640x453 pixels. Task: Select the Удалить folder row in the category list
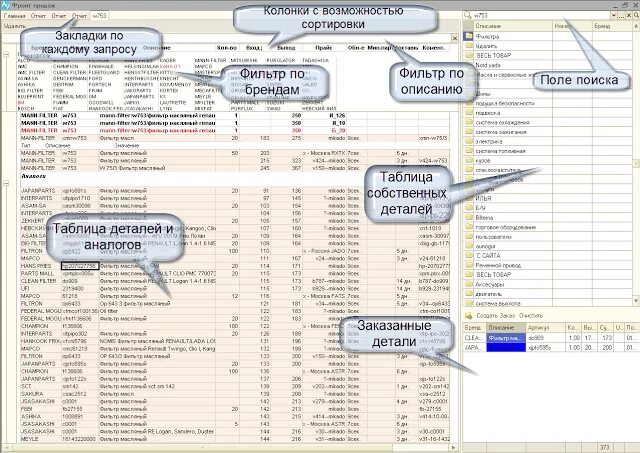548,46
